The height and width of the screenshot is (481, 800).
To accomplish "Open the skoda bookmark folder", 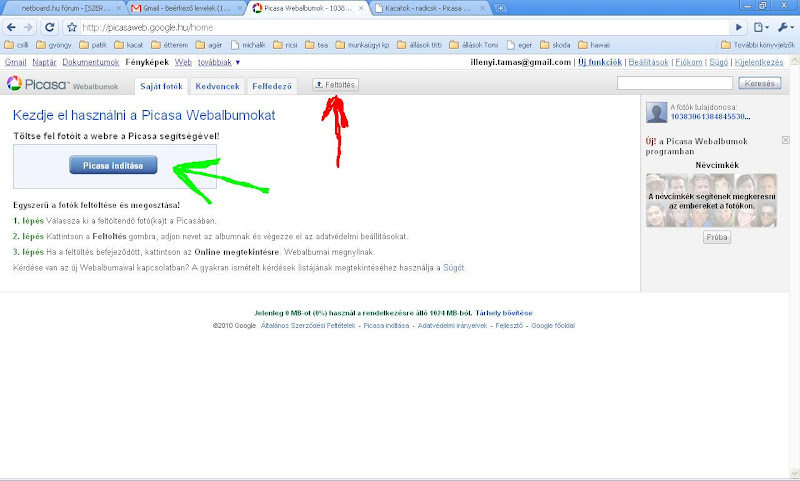I will coord(555,45).
